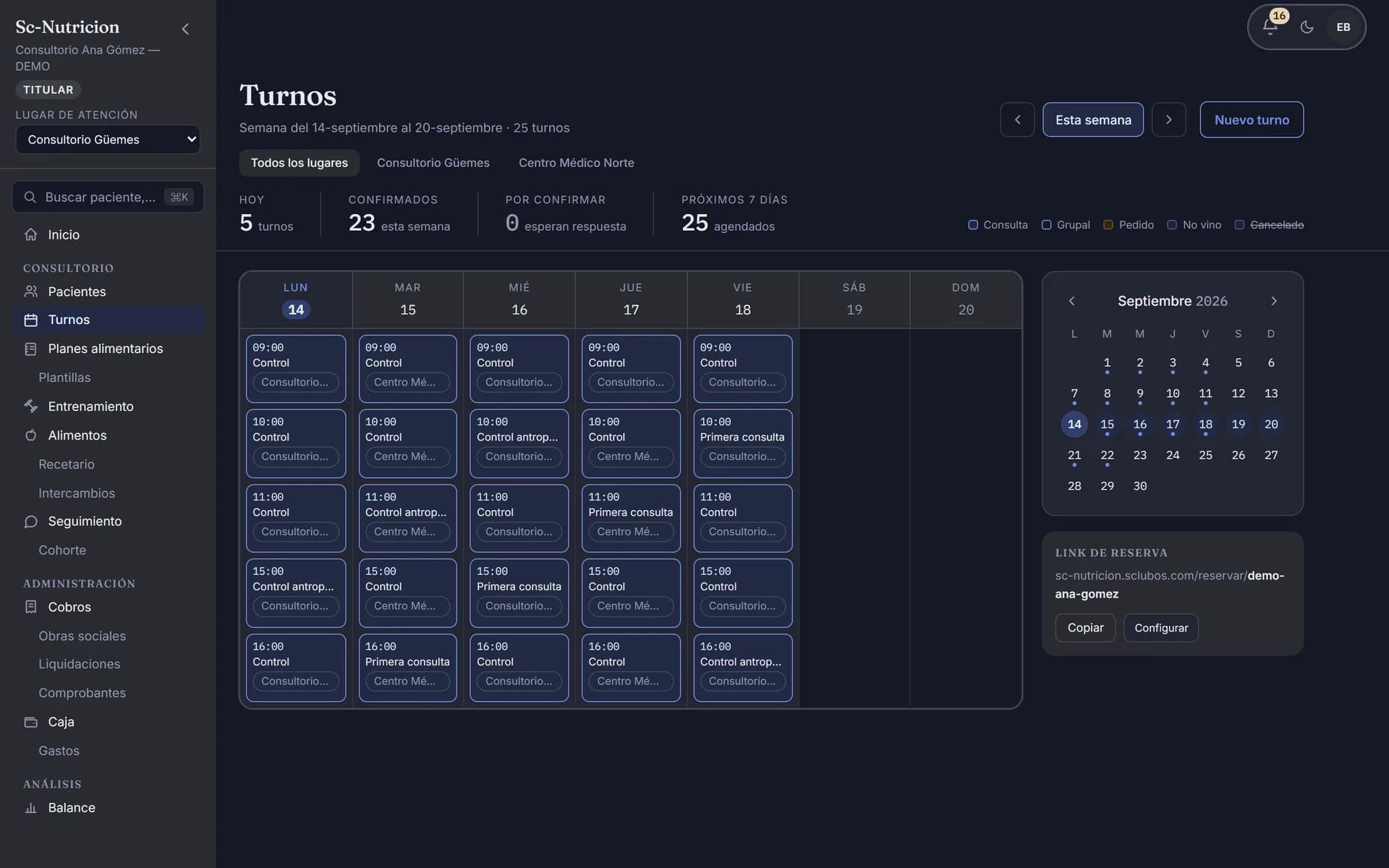Advance mini calendar to next month
Image resolution: width=1389 pixels, height=868 pixels.
1274,301
